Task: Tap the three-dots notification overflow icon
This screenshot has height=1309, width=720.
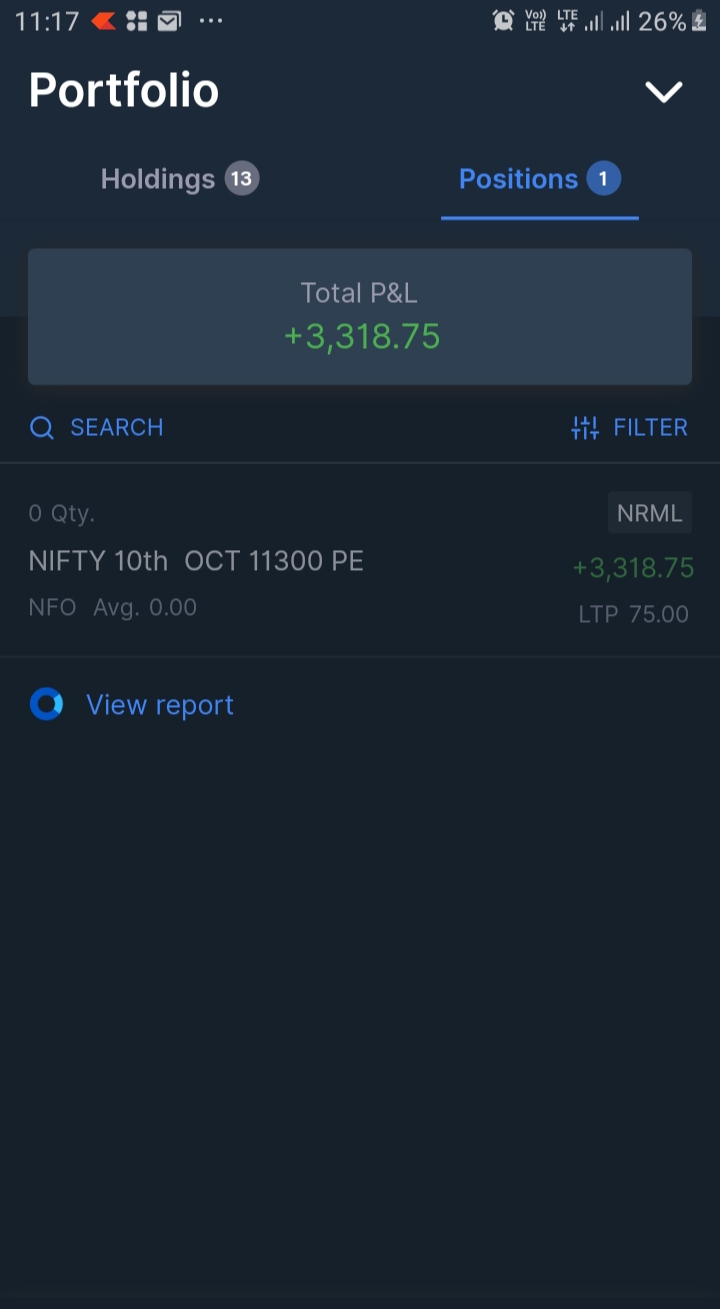Action: tap(211, 20)
